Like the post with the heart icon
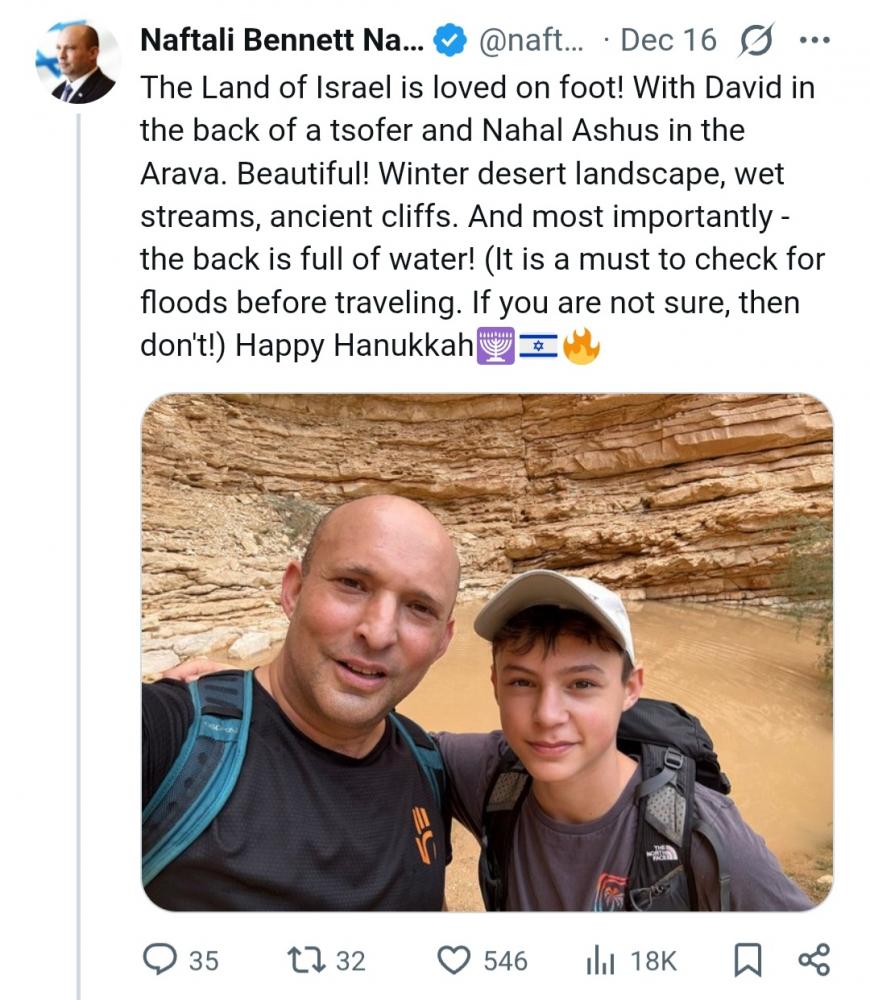 455,961
